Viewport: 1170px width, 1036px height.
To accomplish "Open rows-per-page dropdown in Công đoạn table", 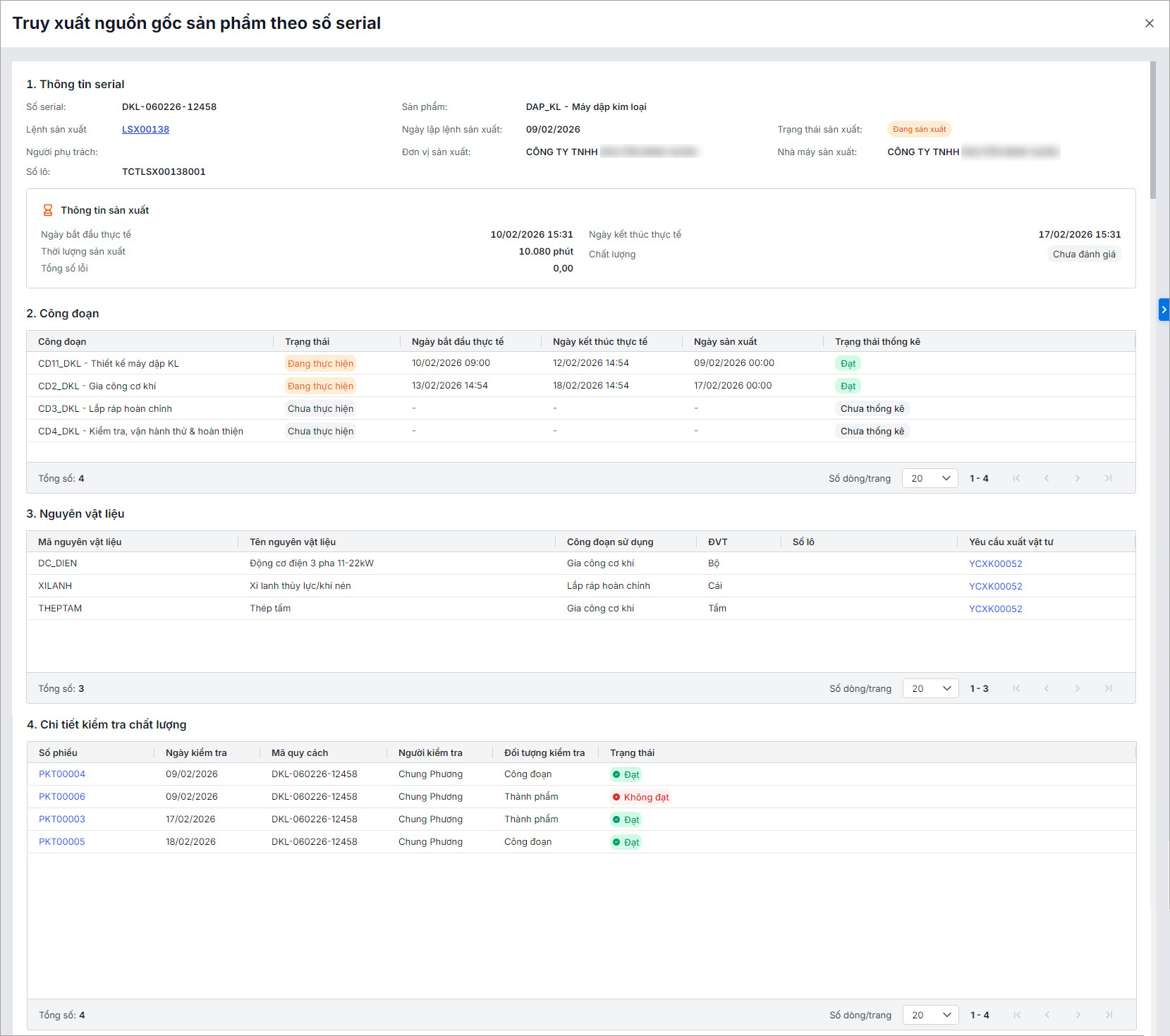I will tap(930, 478).
